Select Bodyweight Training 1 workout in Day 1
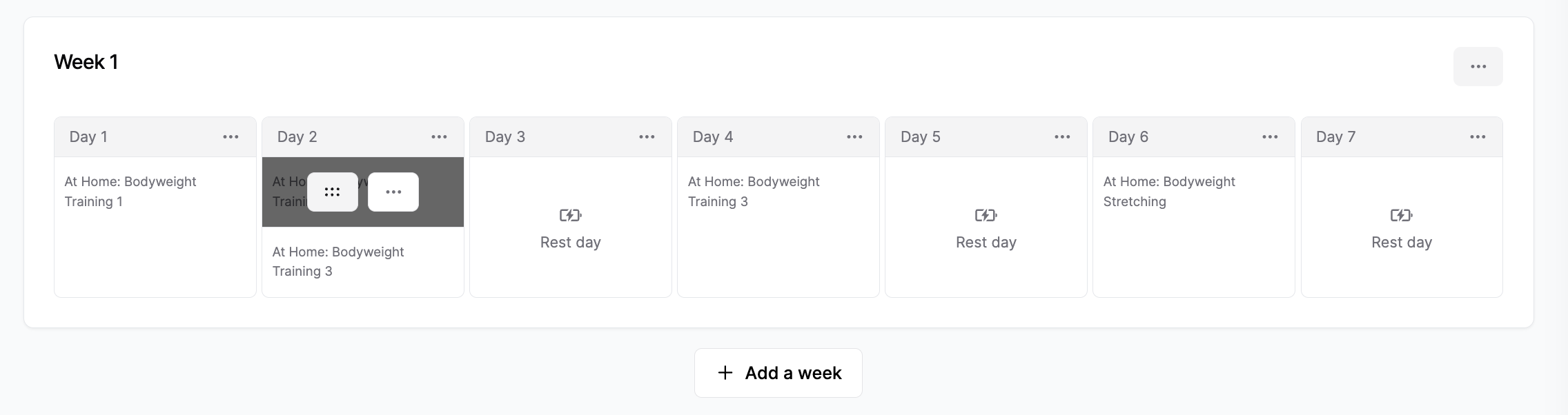 pyautogui.click(x=130, y=192)
